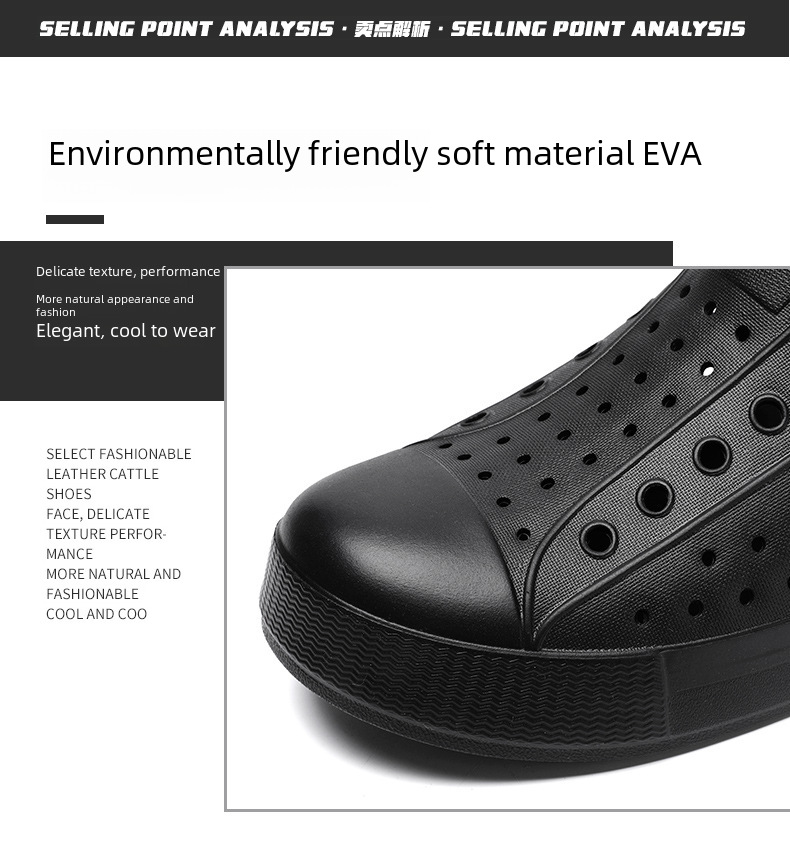
Task: Click the right 'SELLING POINT ANALYSIS' banner text
Action: 598,29
